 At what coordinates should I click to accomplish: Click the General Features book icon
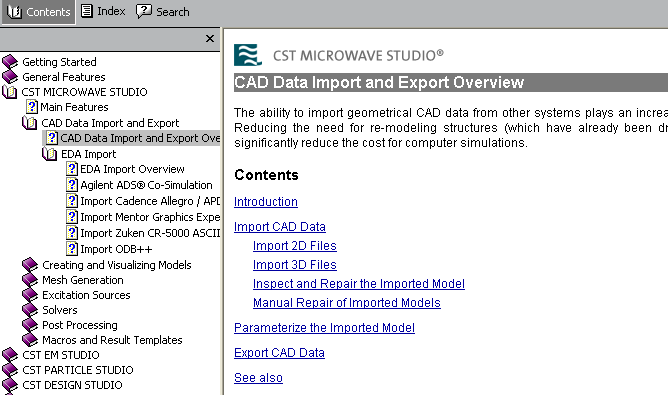point(10,77)
